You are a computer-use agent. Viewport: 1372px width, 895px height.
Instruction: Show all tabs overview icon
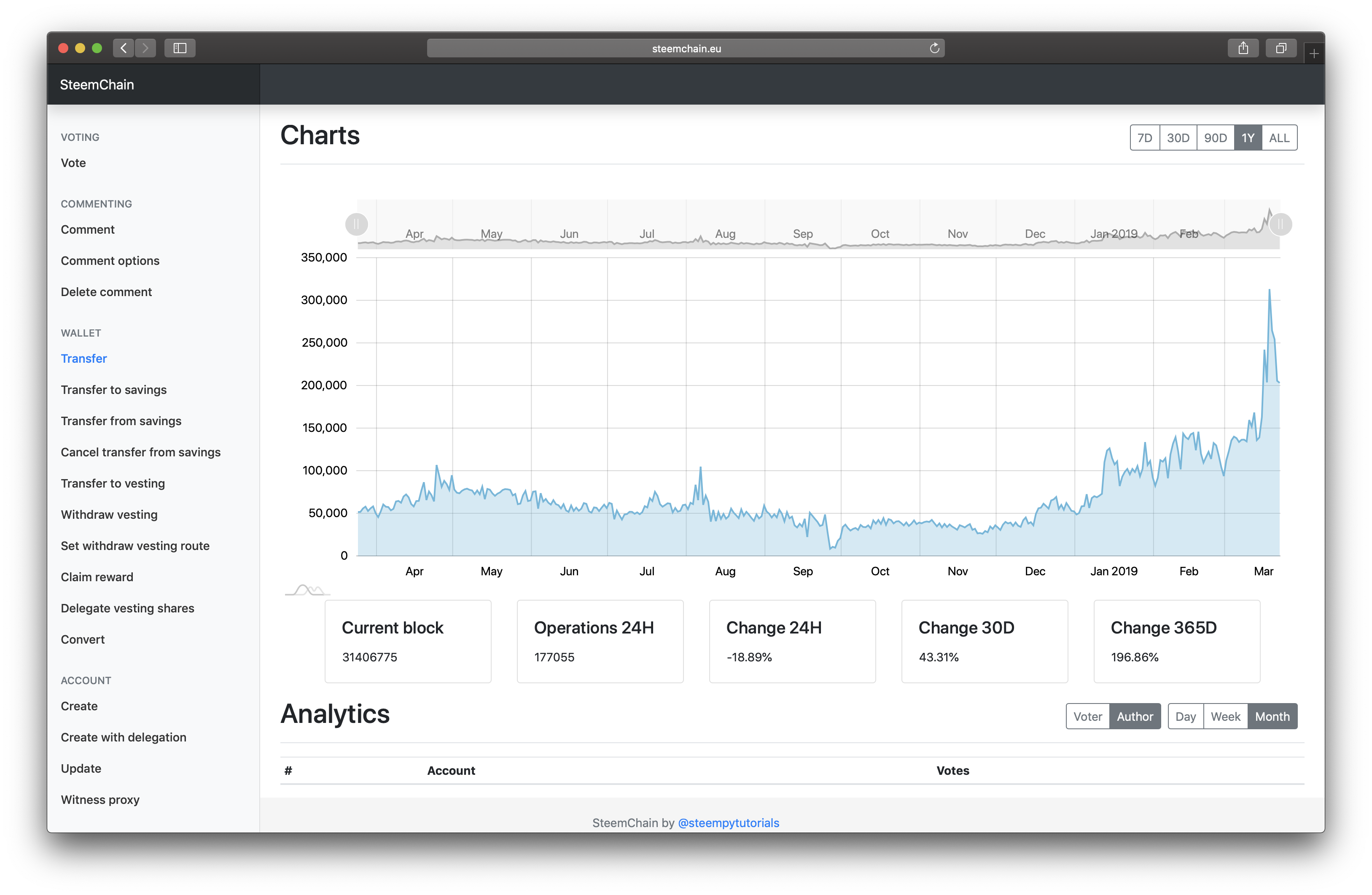(1281, 48)
